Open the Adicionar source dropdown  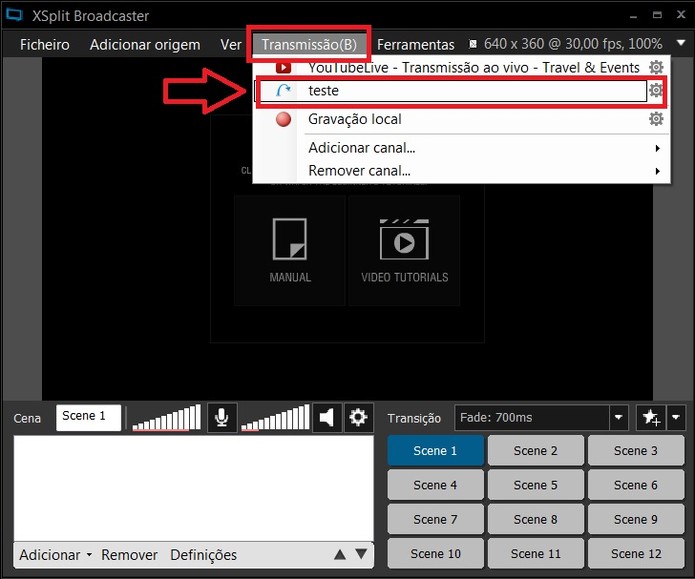[x=55, y=555]
